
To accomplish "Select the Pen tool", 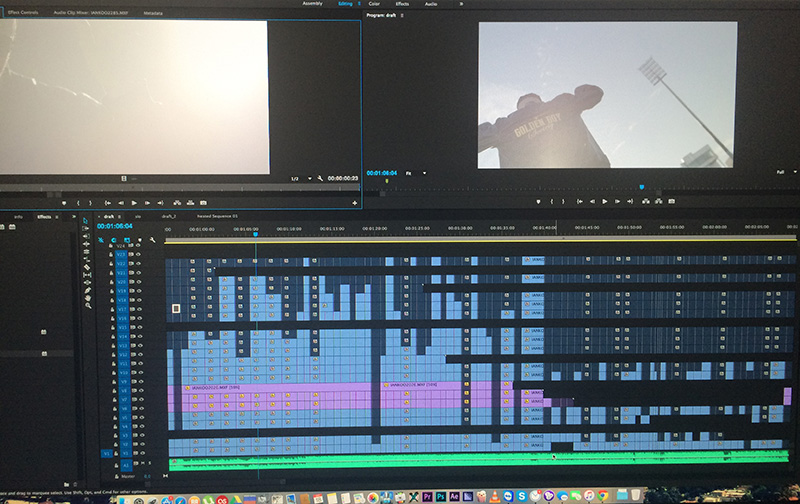I will click(x=88, y=290).
